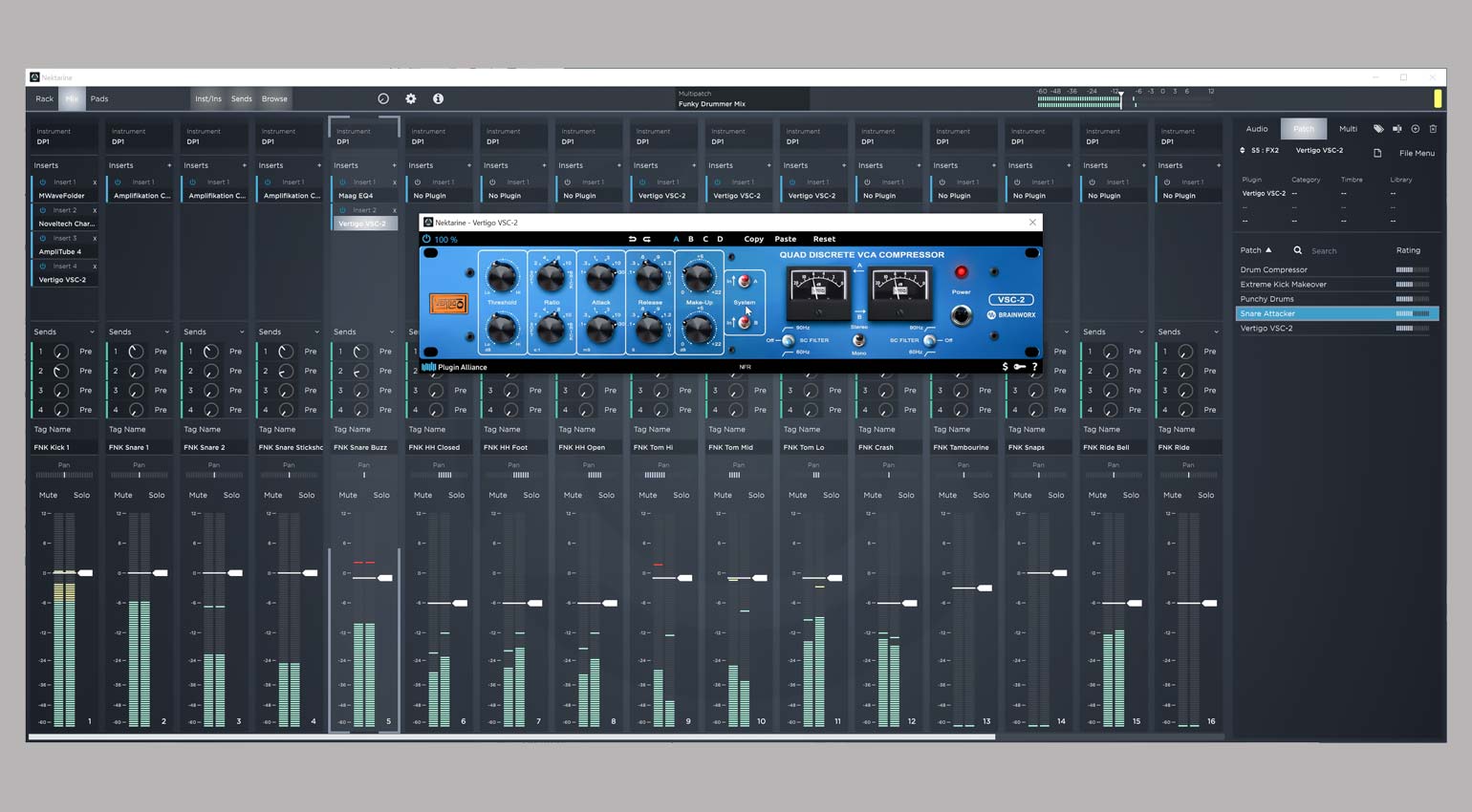This screenshot has height=812, width=1472.
Task: Solo the FNK Snare 1 channel
Action: coord(157,495)
